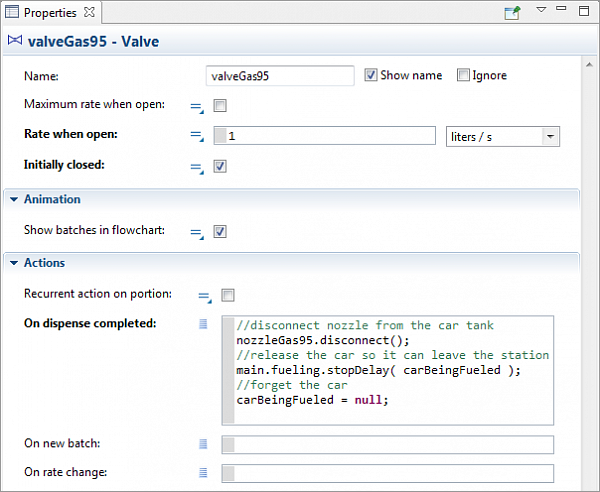Collapse the Actions section
Viewport: 600px width, 492px height.
tap(14, 263)
